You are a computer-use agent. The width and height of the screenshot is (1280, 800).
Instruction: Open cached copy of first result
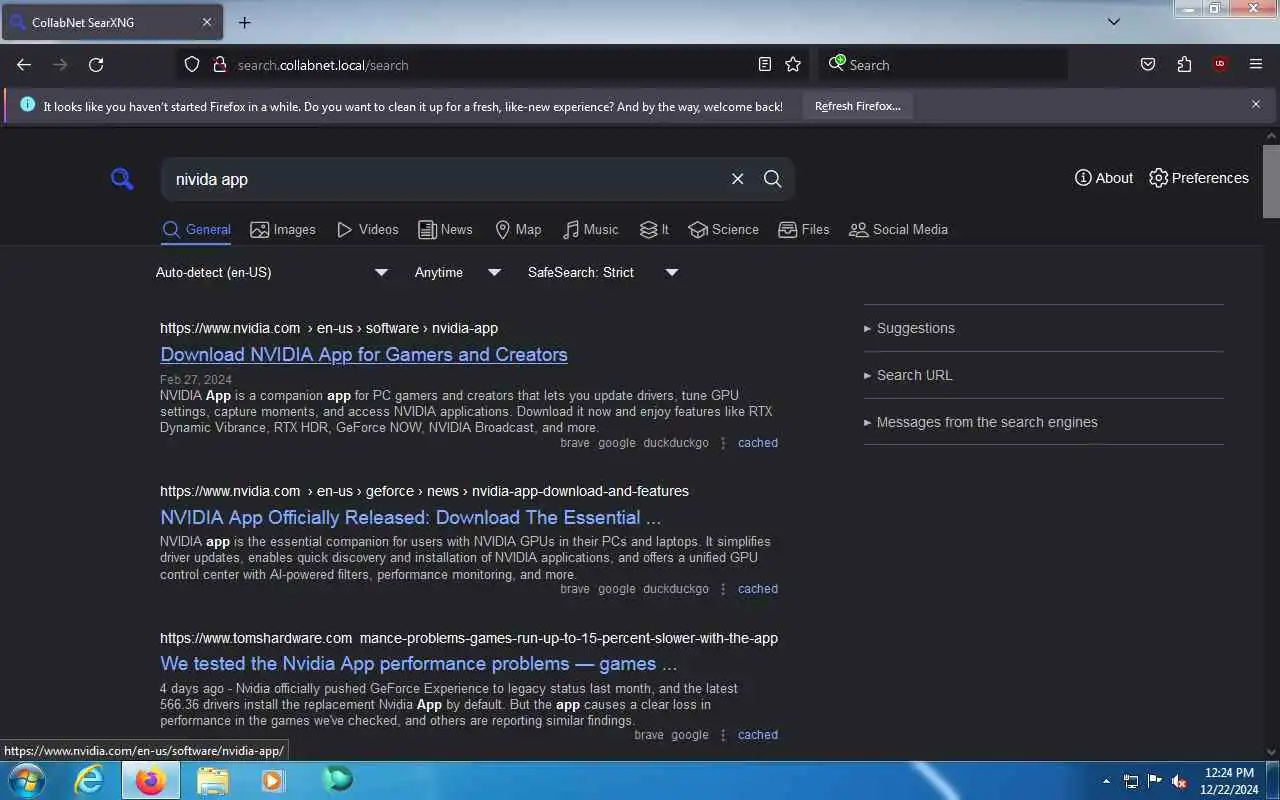758,443
